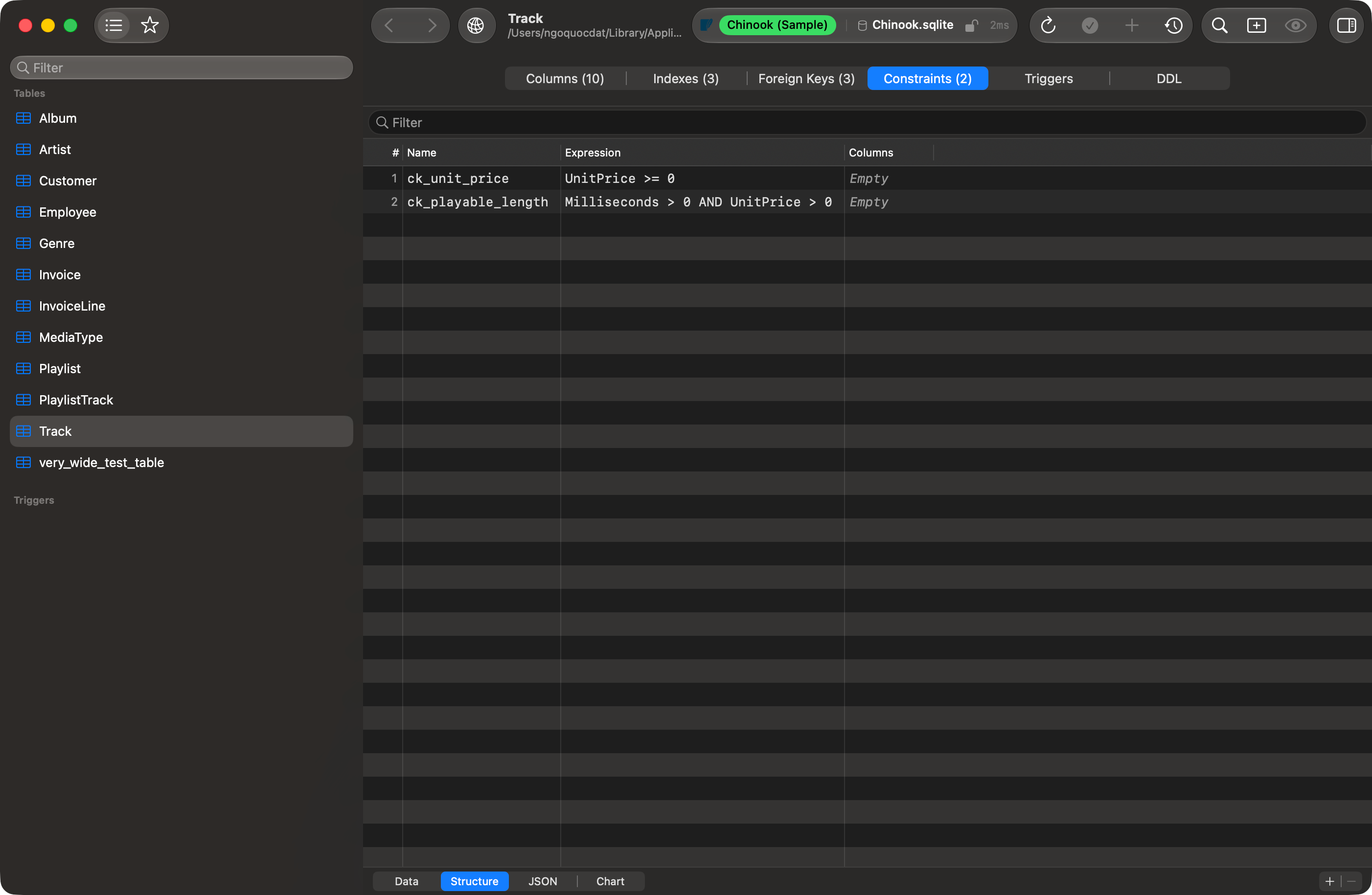Click the Chinook.sqlite database name

pos(913,25)
